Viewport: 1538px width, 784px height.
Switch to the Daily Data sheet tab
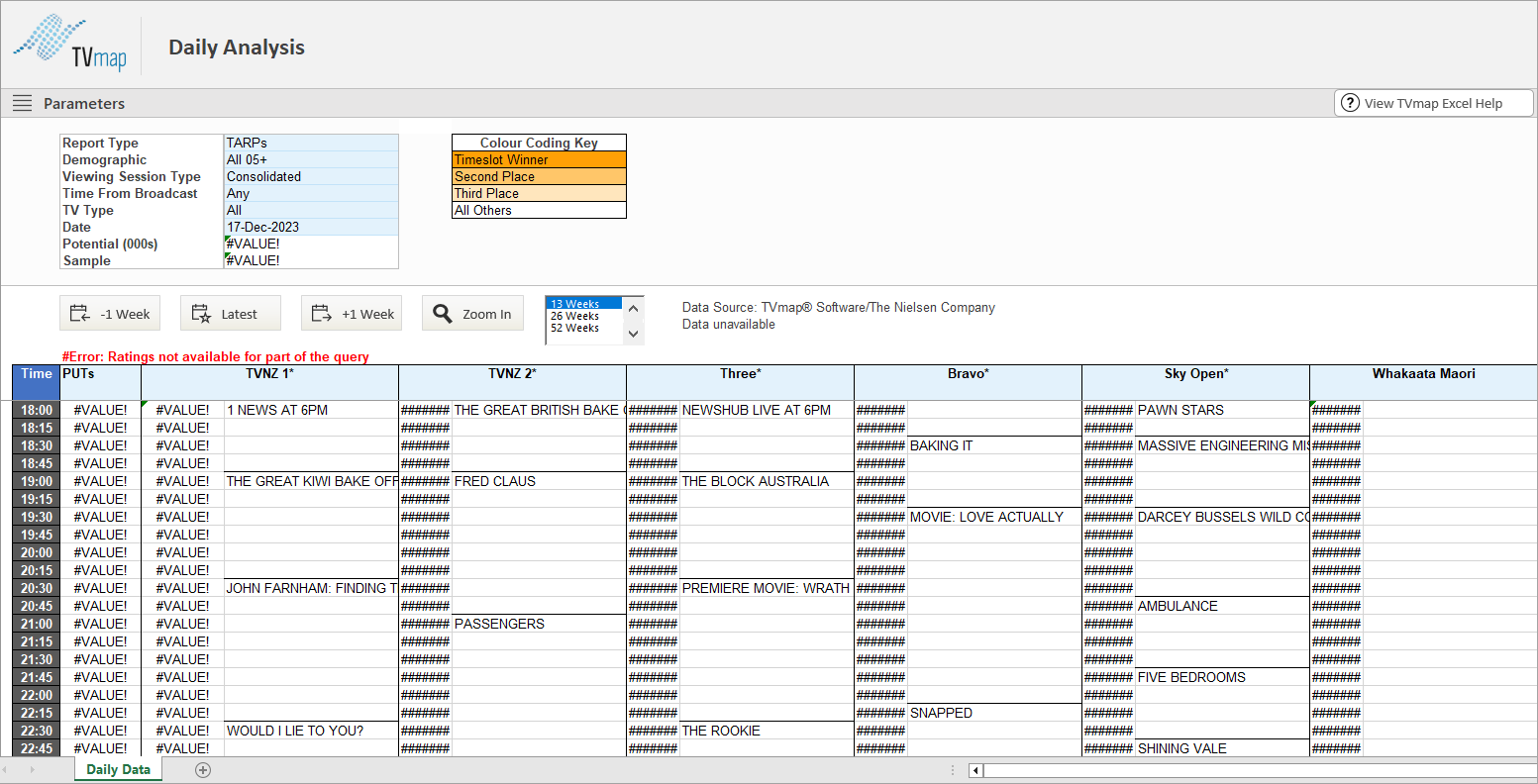119,769
